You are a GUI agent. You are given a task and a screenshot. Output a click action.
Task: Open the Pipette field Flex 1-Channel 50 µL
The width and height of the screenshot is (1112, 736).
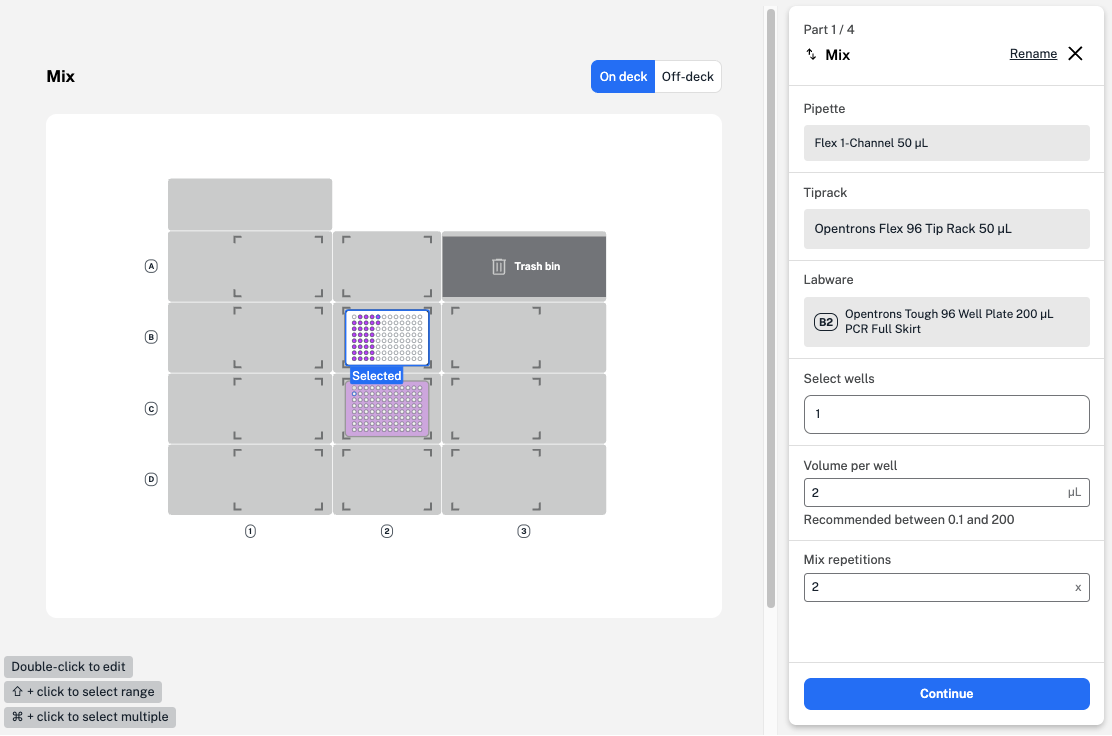coord(946,143)
